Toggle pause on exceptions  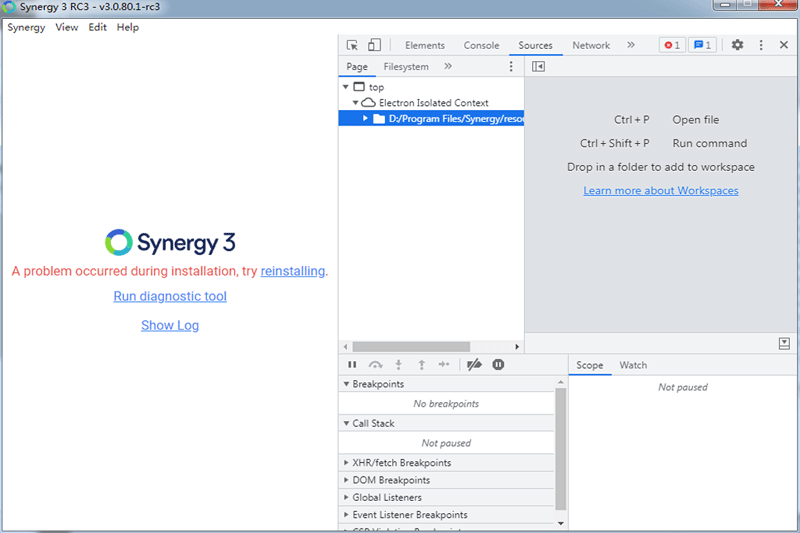click(498, 364)
